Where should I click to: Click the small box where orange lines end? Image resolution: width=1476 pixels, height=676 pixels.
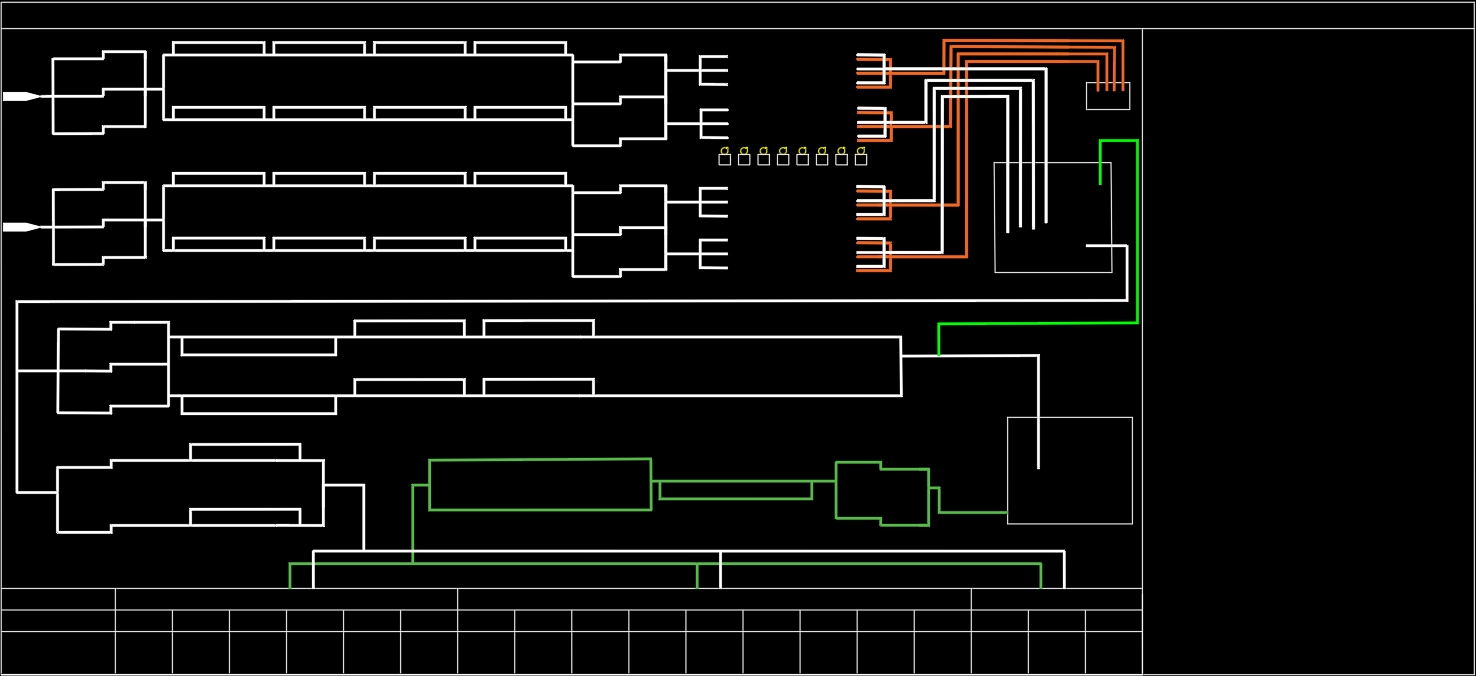tap(1108, 96)
